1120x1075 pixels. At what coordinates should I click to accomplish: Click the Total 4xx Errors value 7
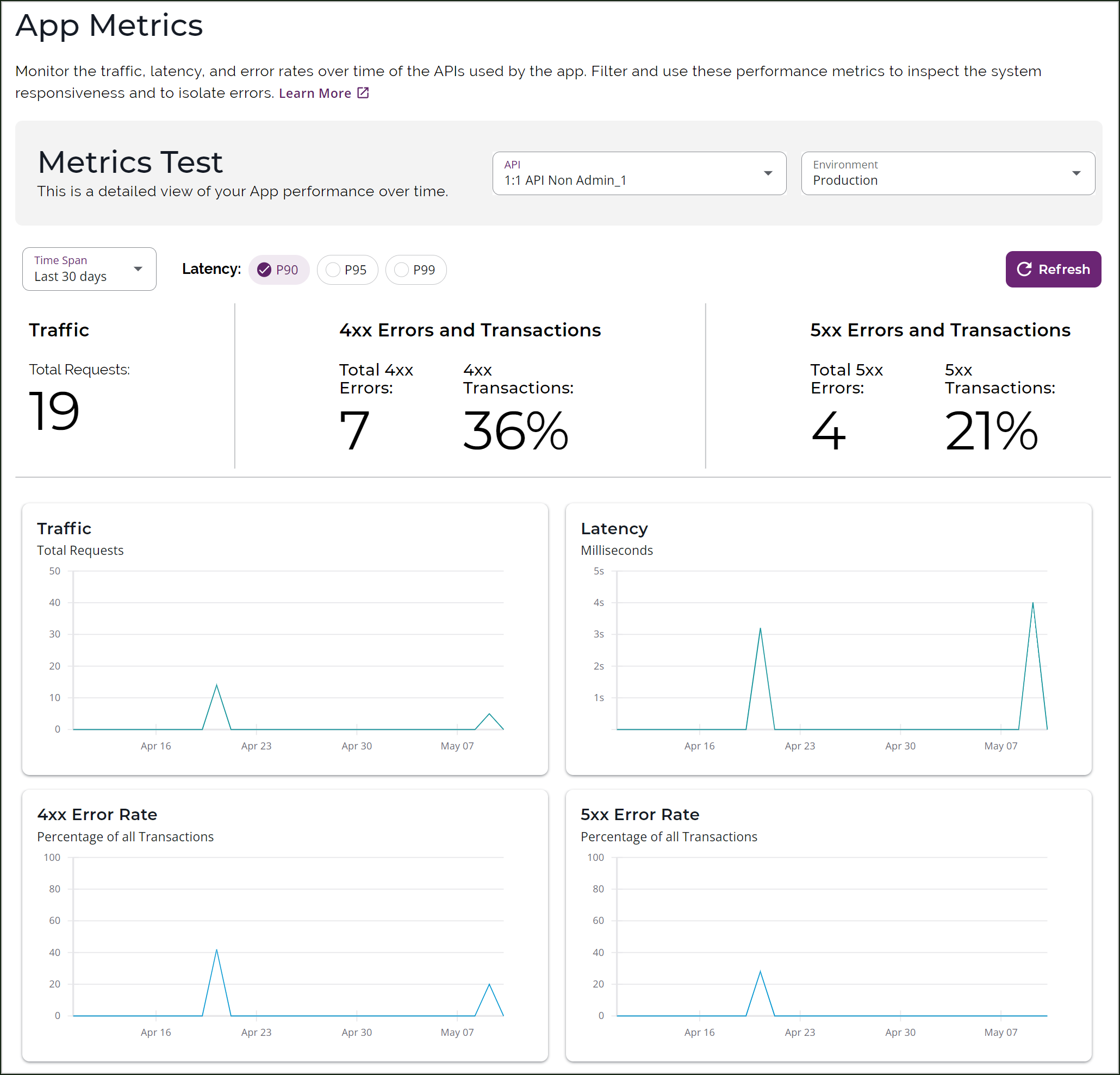point(354,432)
